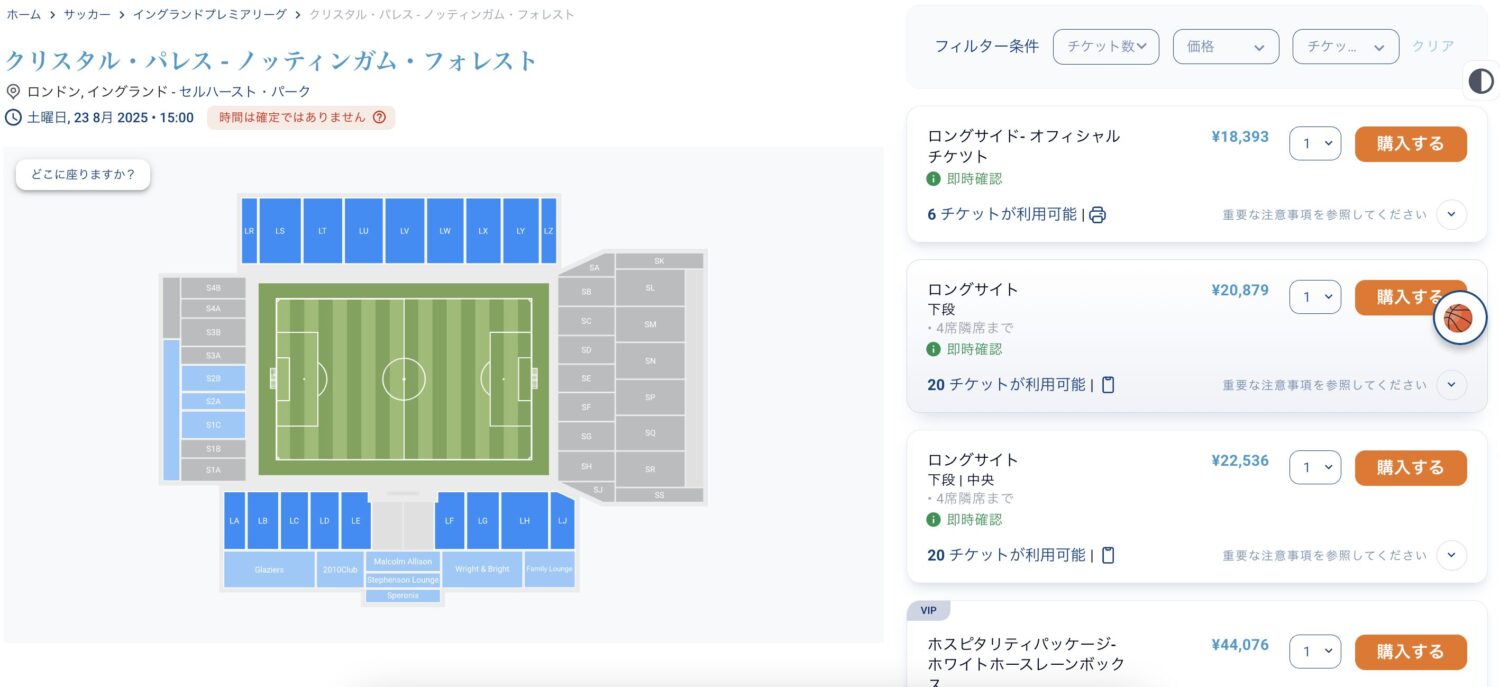Open イングランドプレミアリーグ breadcrumb link
Viewport: 1500px width, 687px height.
click(x=210, y=15)
